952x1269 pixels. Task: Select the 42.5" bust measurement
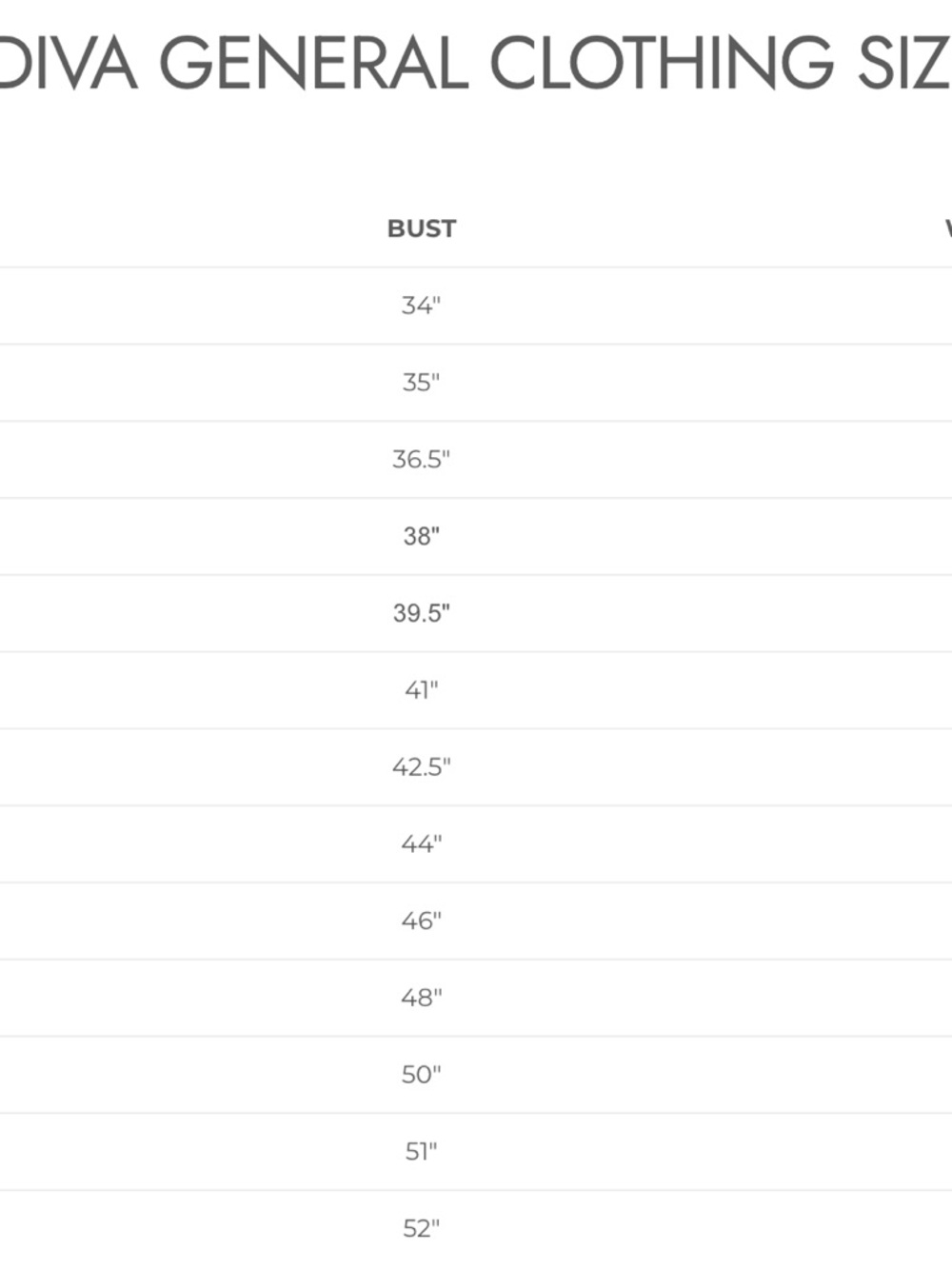click(x=421, y=767)
